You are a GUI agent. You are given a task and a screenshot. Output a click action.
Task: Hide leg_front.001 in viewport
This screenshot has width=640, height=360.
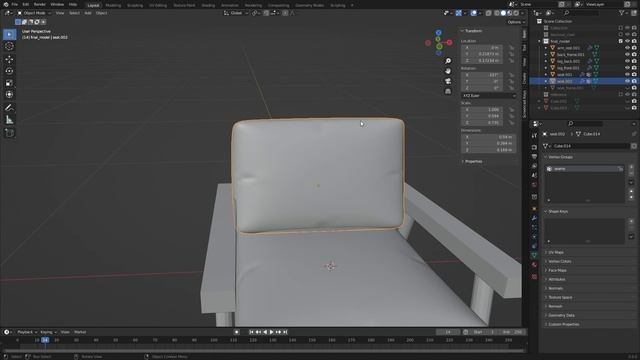tap(627, 68)
